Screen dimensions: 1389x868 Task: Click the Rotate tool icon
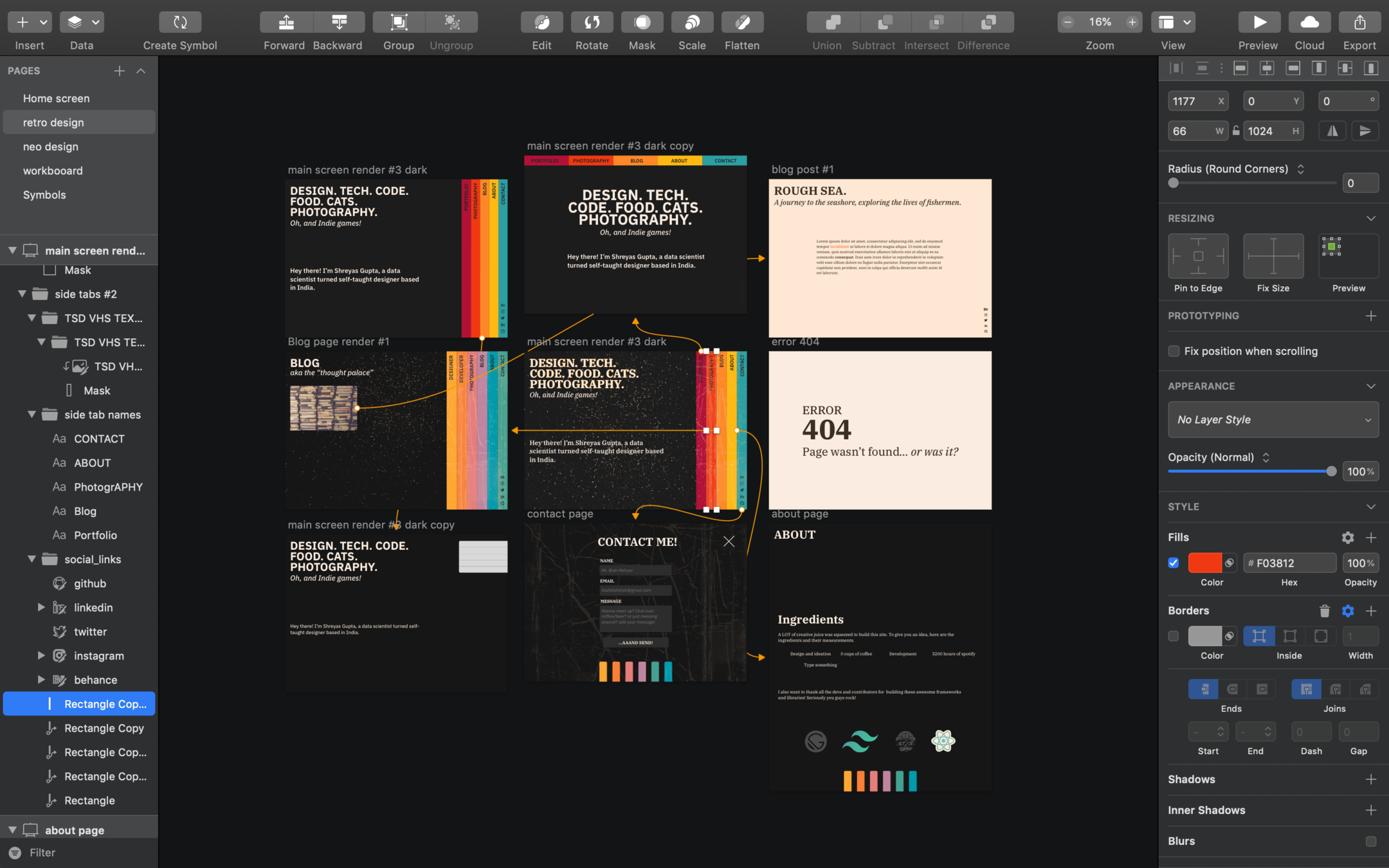coord(592,23)
